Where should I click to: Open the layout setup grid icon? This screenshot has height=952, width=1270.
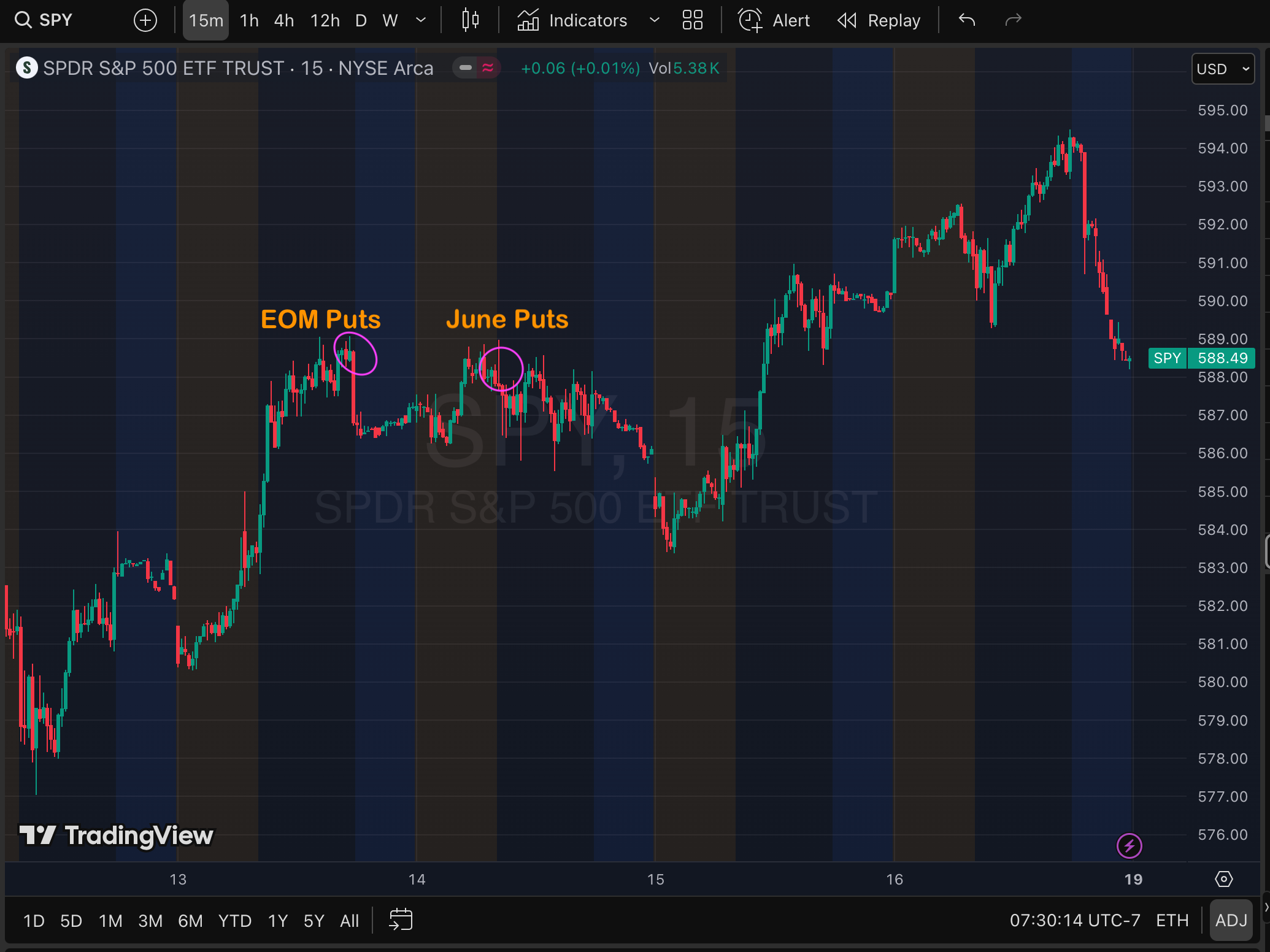coord(693,20)
